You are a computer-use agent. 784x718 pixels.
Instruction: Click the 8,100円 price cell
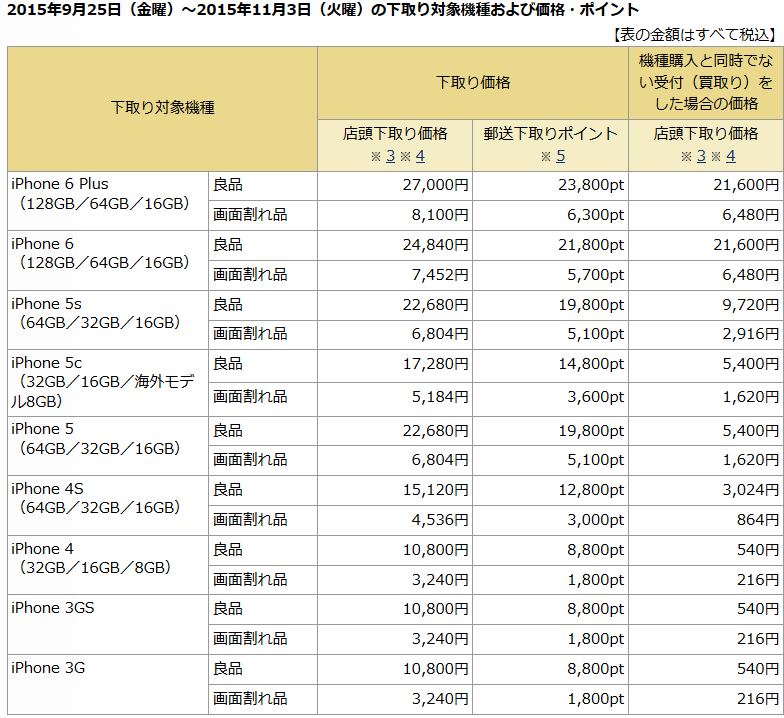(x=395, y=216)
